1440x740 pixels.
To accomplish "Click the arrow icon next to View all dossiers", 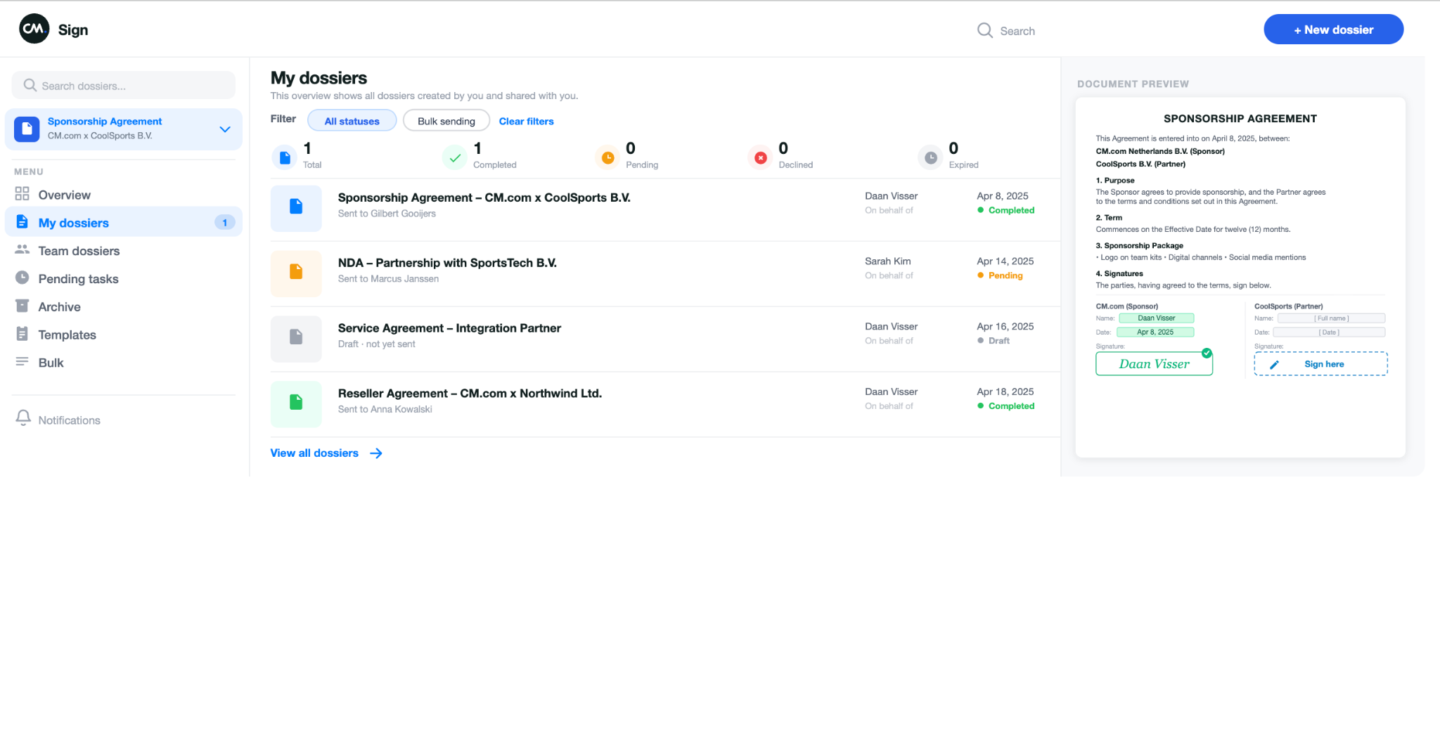I will [x=376, y=453].
